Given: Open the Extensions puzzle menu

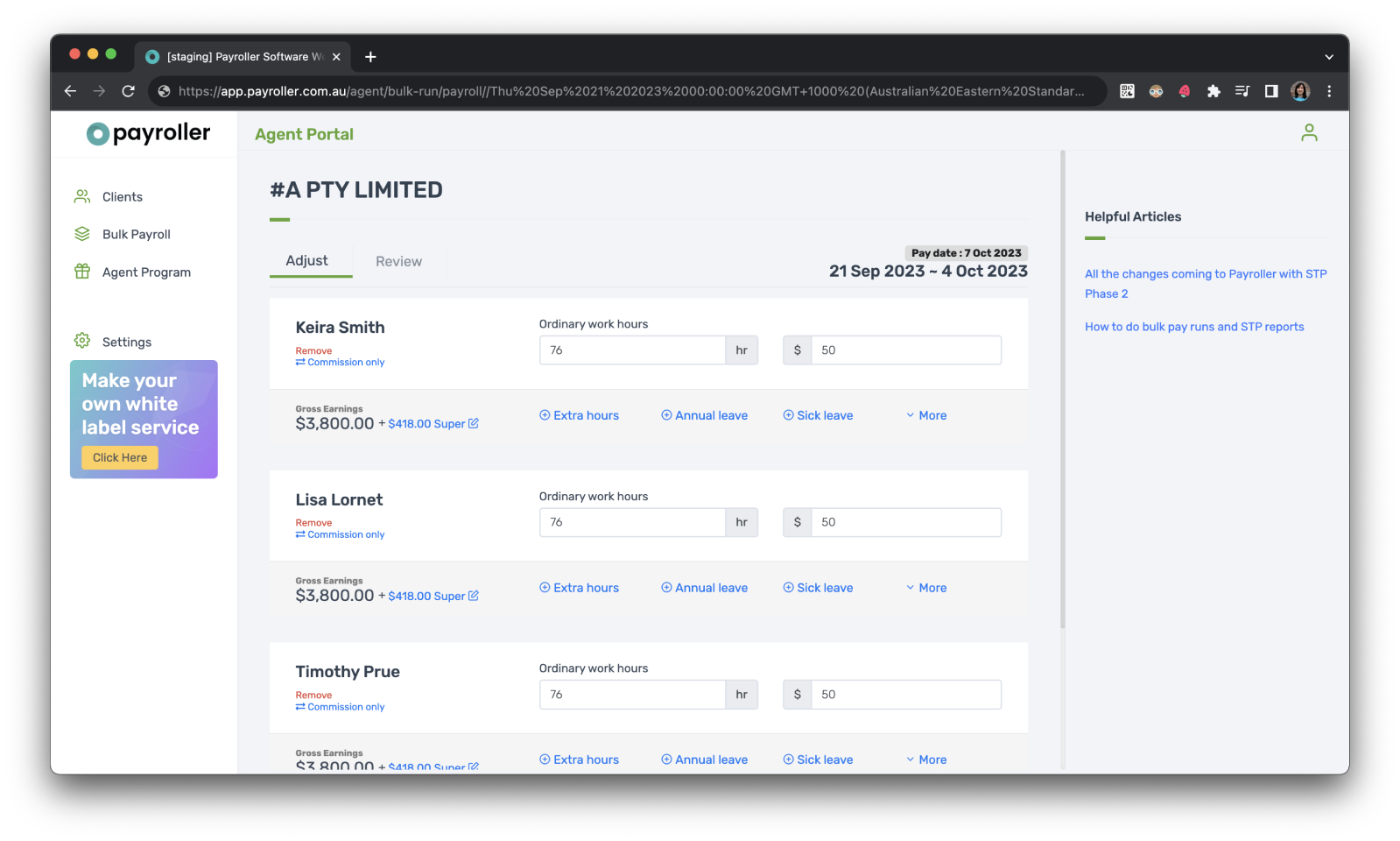Looking at the screenshot, I should 1214,91.
